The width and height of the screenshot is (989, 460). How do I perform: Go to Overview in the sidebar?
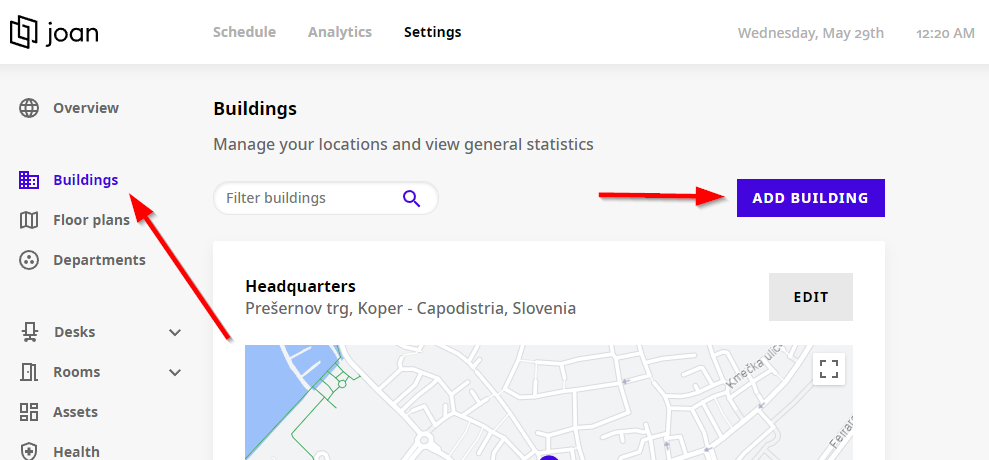pyautogui.click(x=86, y=108)
